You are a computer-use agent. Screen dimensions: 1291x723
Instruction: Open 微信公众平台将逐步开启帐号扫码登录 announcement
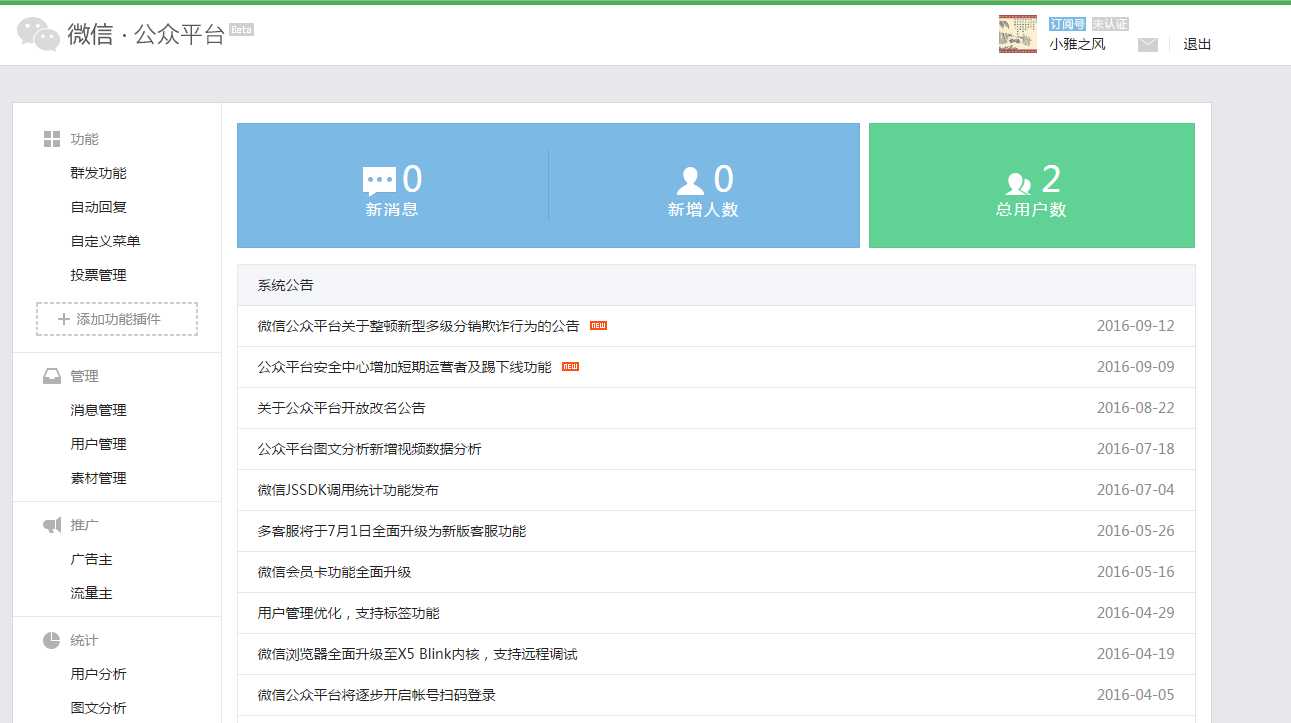(x=376, y=695)
